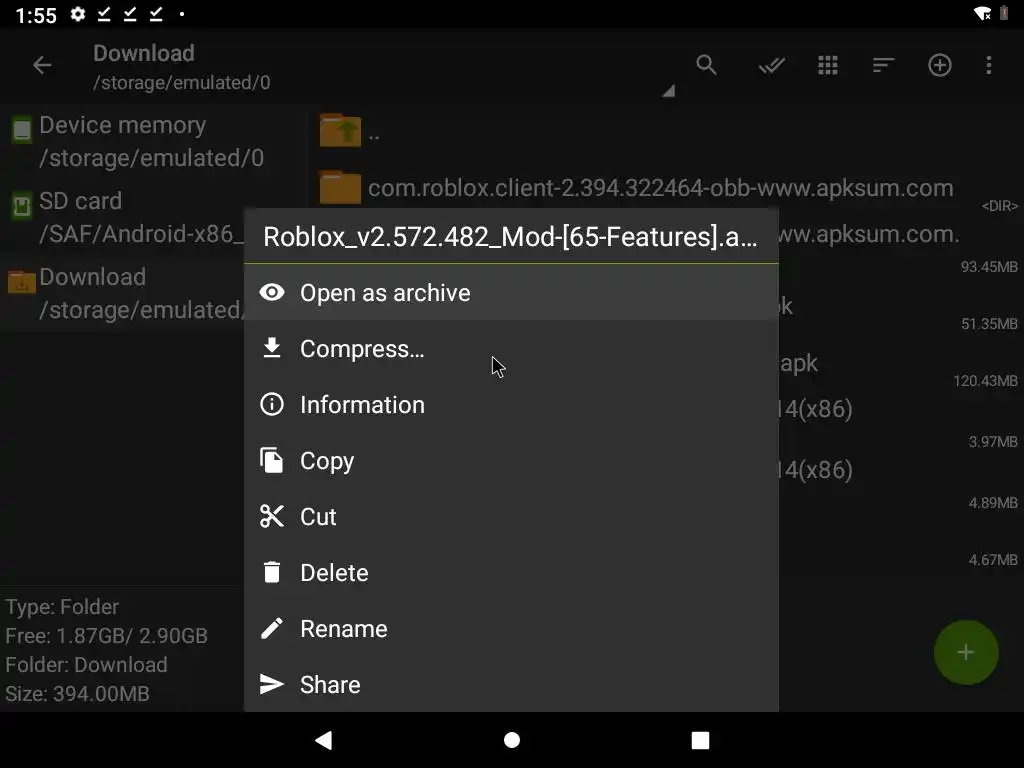
Task: Click the green floating plus button
Action: pos(966,652)
